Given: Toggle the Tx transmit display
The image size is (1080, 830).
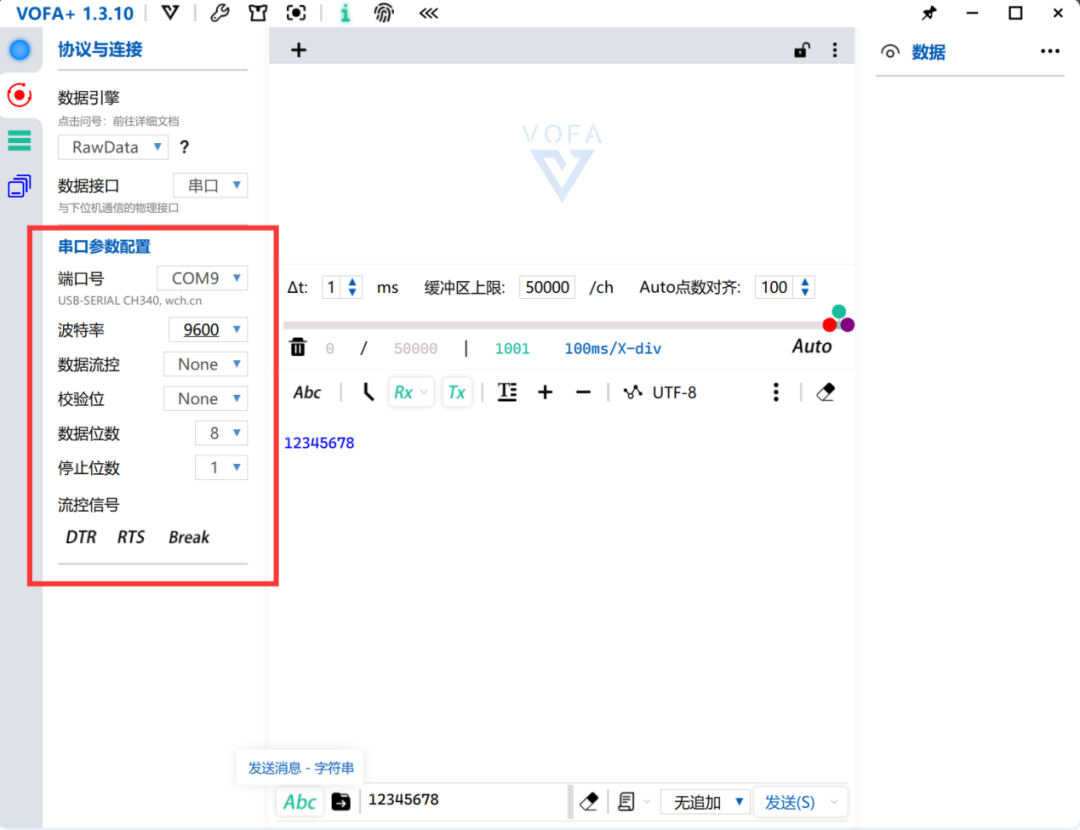Looking at the screenshot, I should pyautogui.click(x=456, y=393).
